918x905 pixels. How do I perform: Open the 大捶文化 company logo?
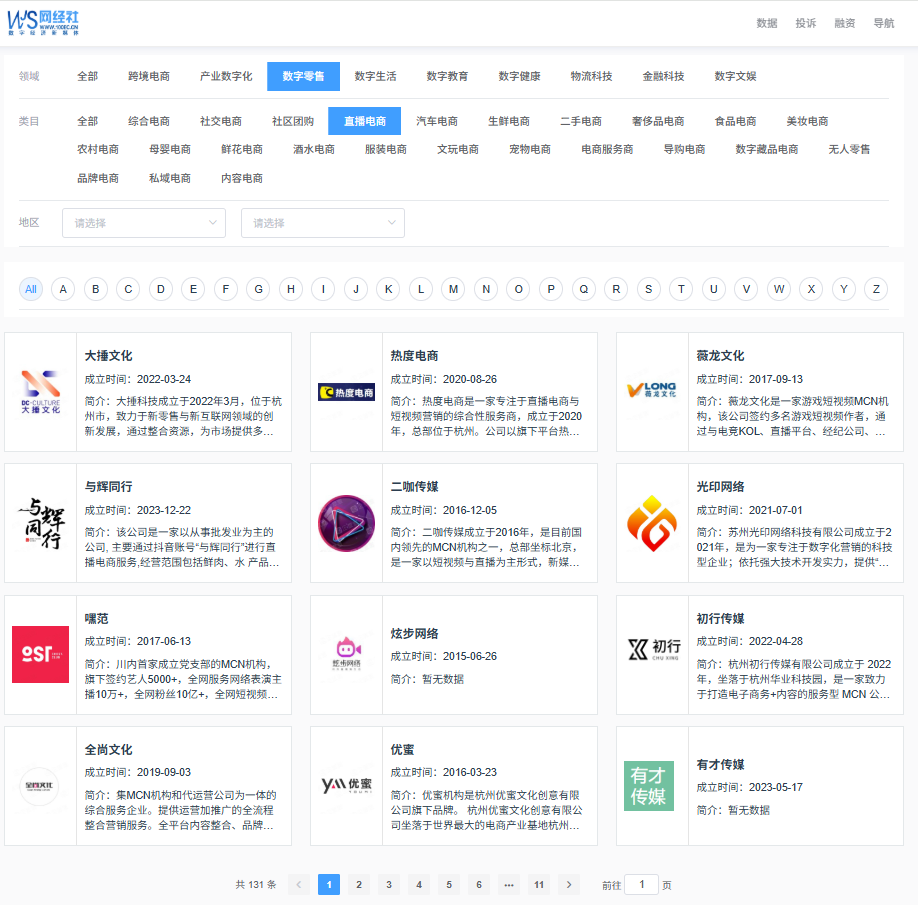(40, 392)
